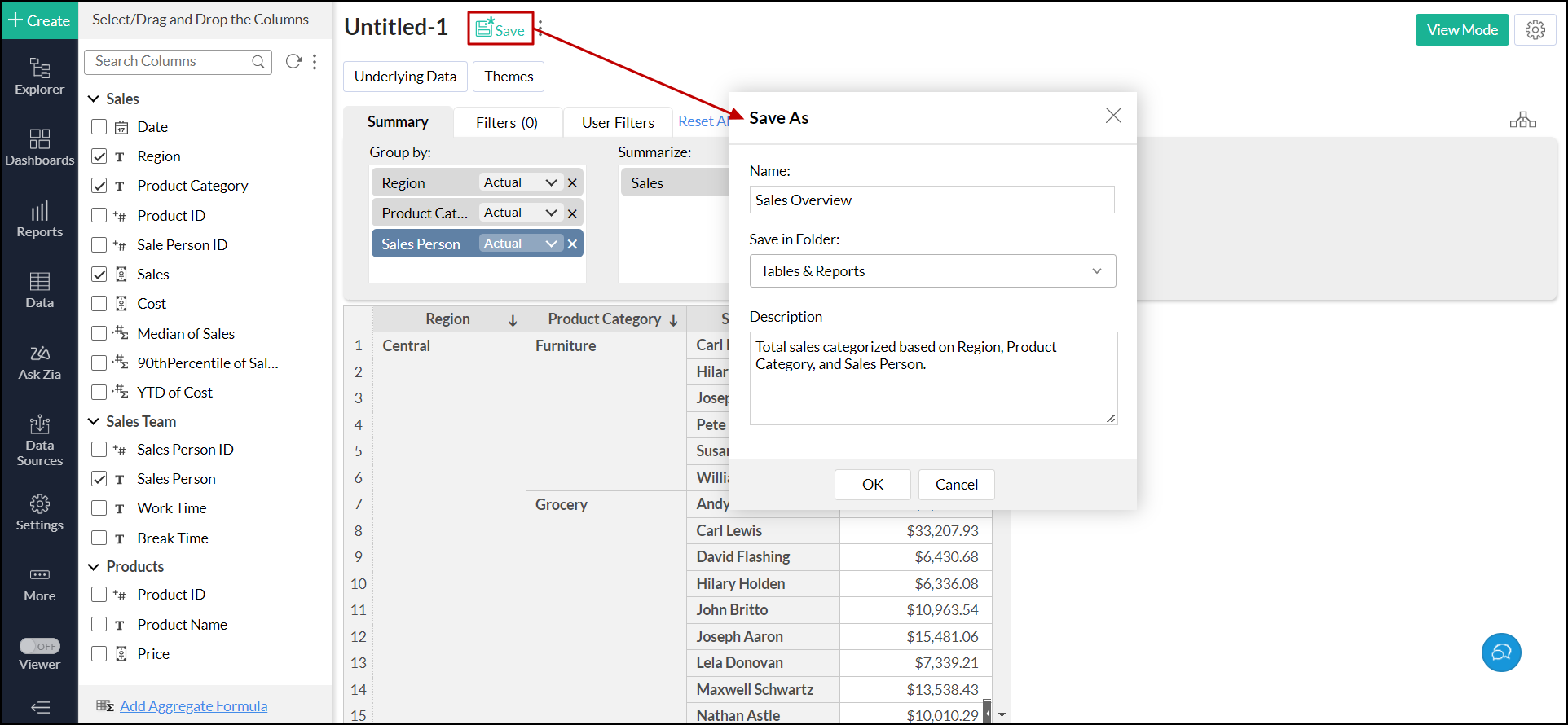Open the report settings gear
The width and height of the screenshot is (1568, 725).
(x=1535, y=30)
